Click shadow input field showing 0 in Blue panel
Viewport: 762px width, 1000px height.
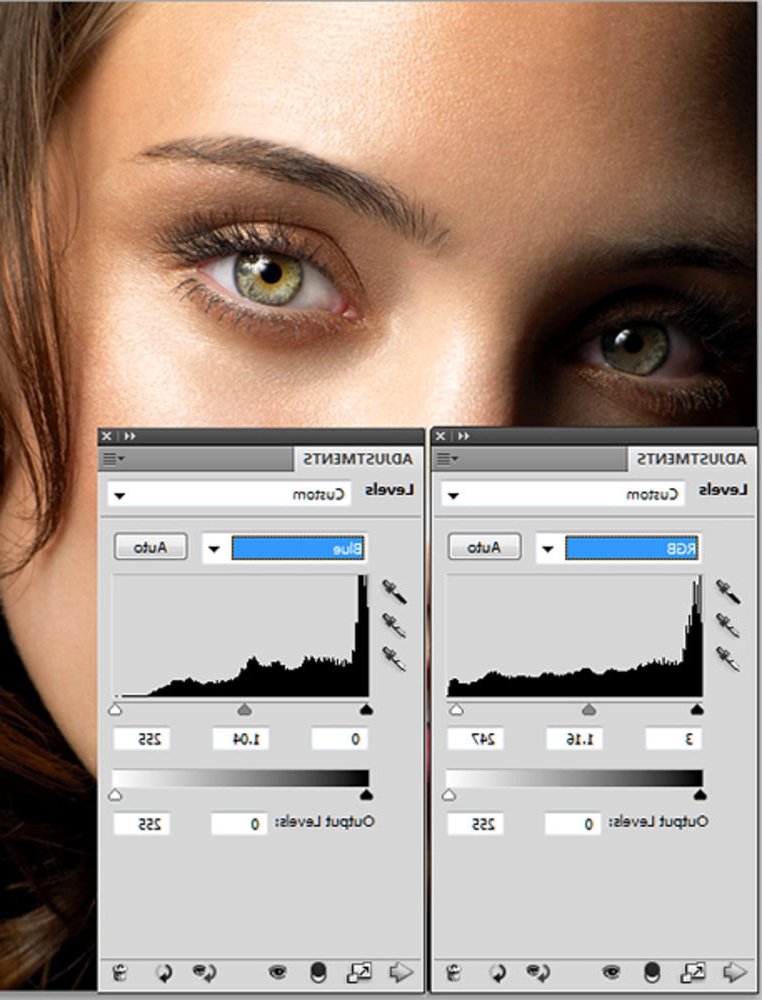(340, 739)
